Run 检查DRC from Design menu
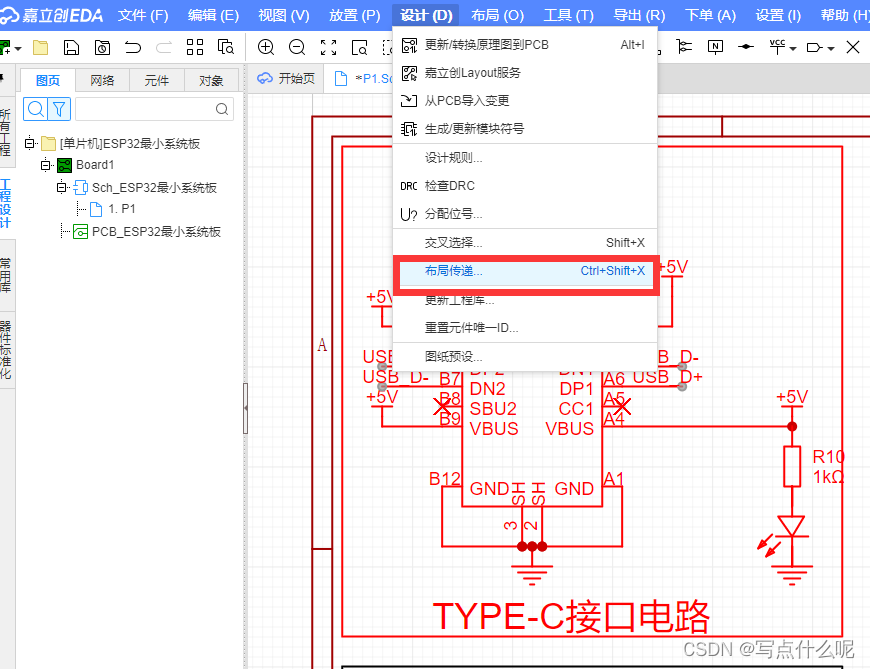This screenshot has width=870, height=669. click(x=525, y=186)
